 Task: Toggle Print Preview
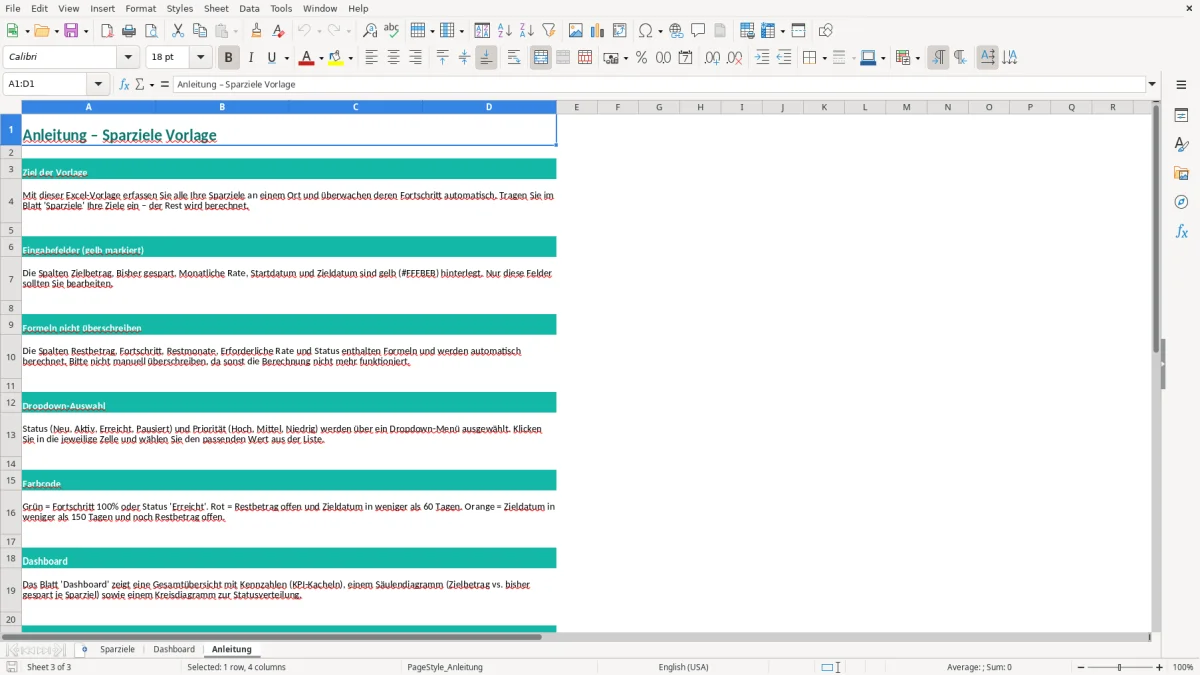click(151, 31)
